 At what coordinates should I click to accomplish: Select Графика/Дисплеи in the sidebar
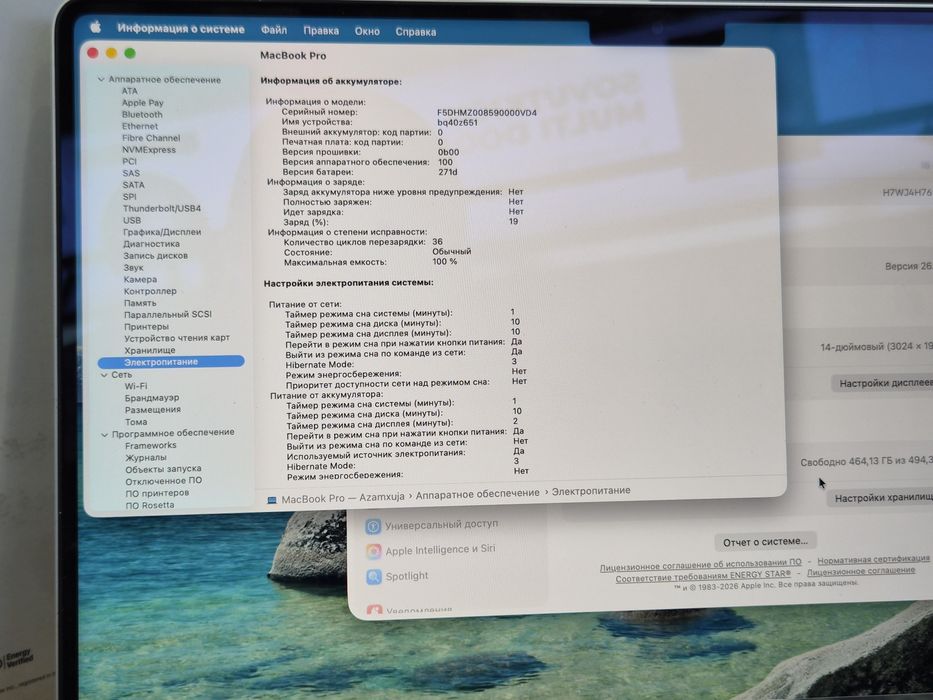[x=162, y=232]
